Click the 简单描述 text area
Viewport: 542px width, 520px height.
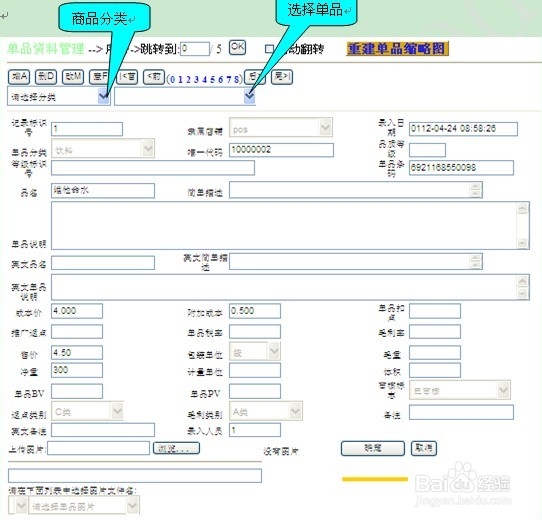356,190
